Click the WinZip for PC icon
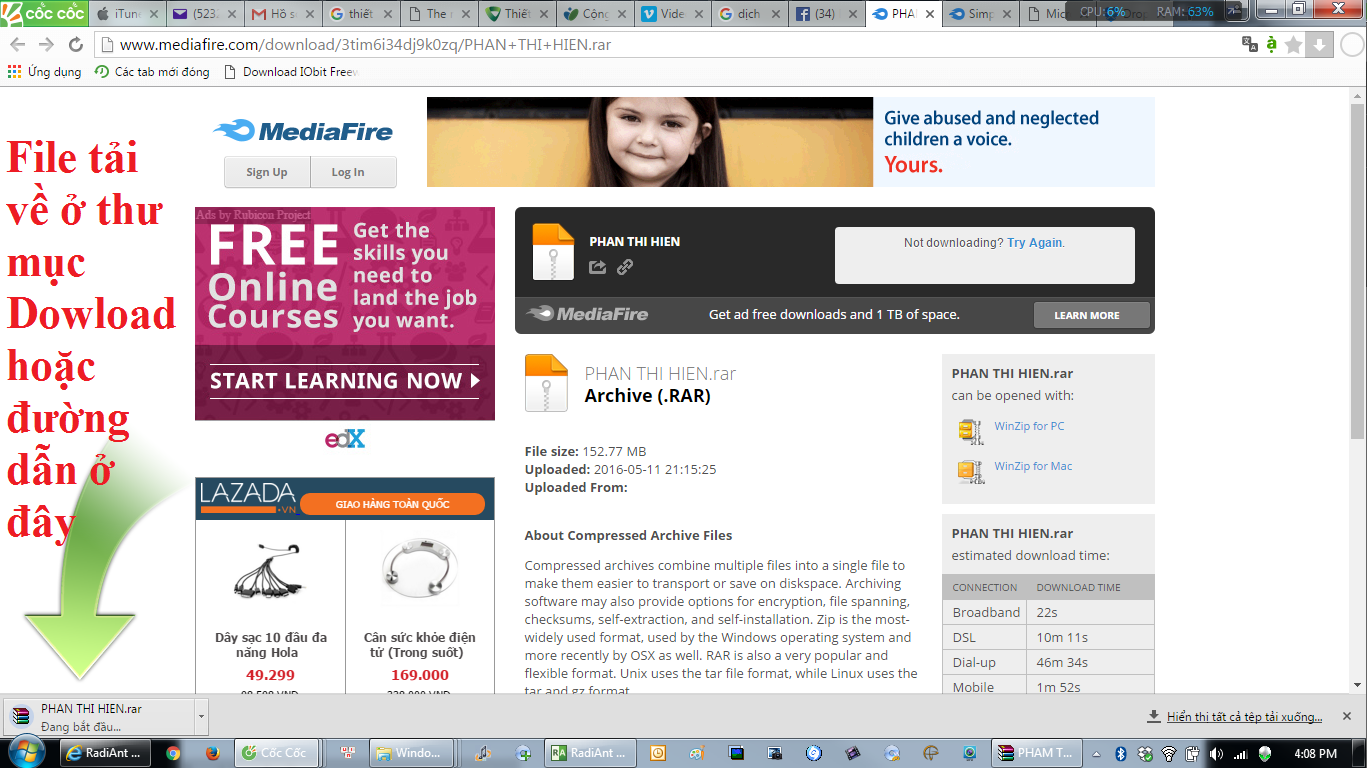 [x=970, y=430]
